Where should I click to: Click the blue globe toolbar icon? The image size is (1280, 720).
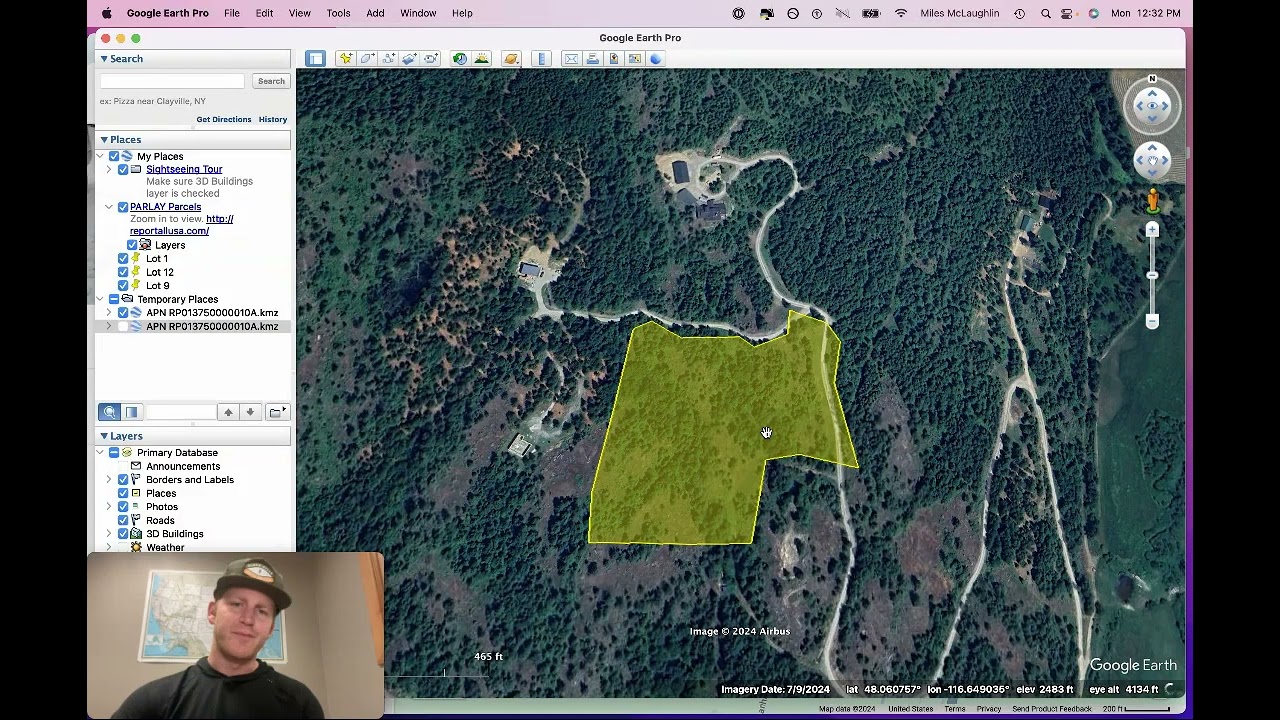point(656,59)
